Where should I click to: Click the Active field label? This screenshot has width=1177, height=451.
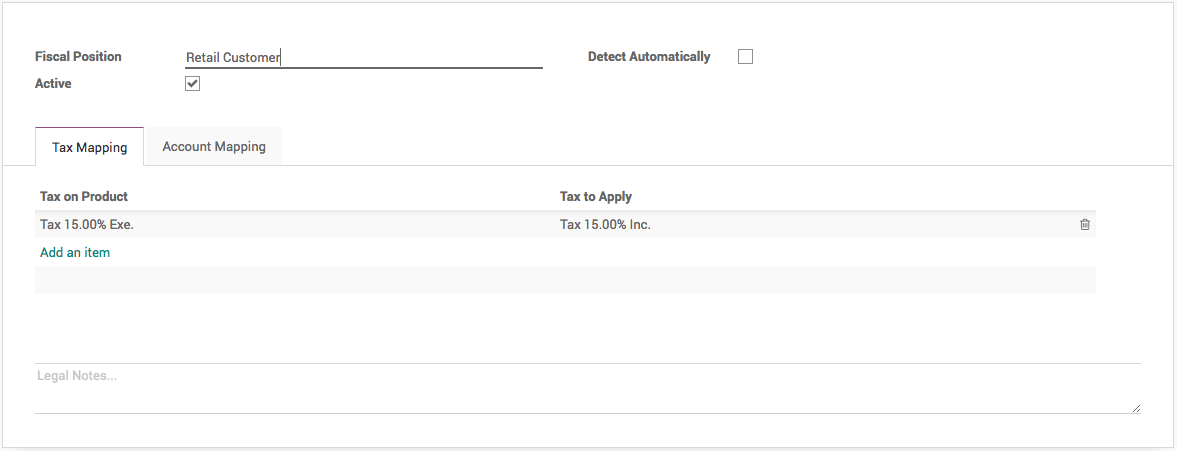(x=53, y=84)
